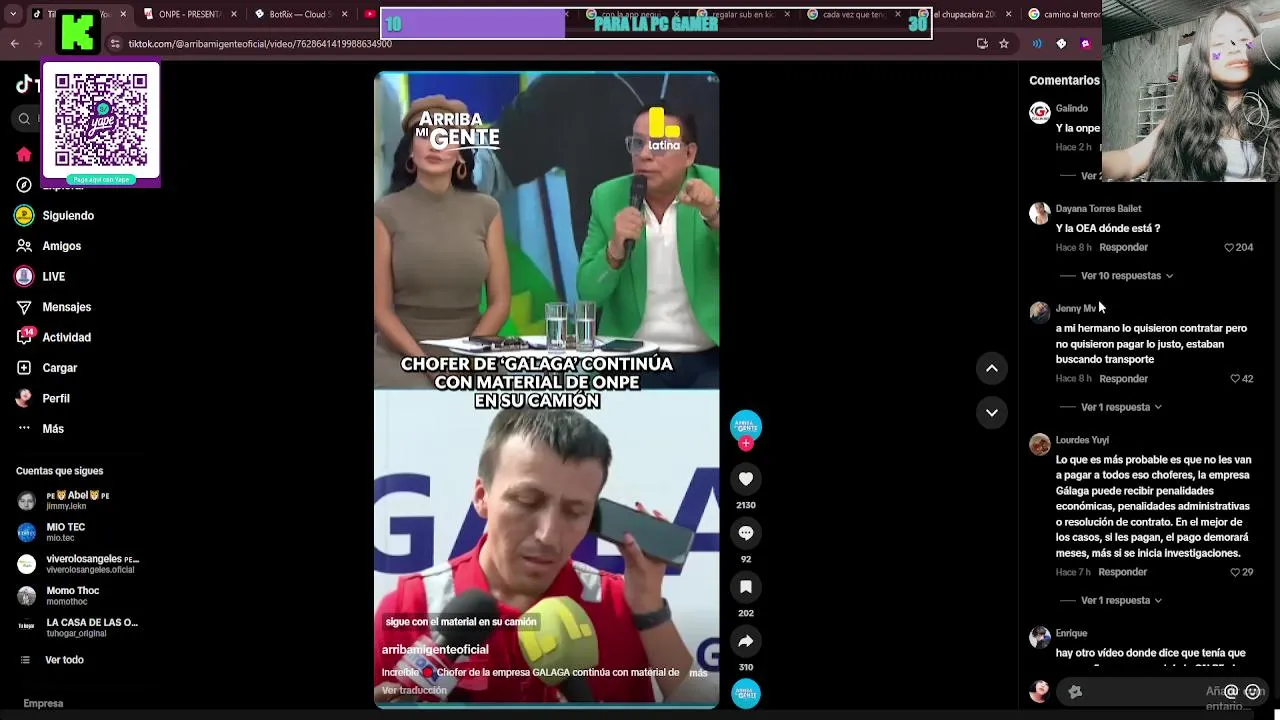Open Perfil from the sidebar
Screen dimensions: 1280x720
click(43, 398)
